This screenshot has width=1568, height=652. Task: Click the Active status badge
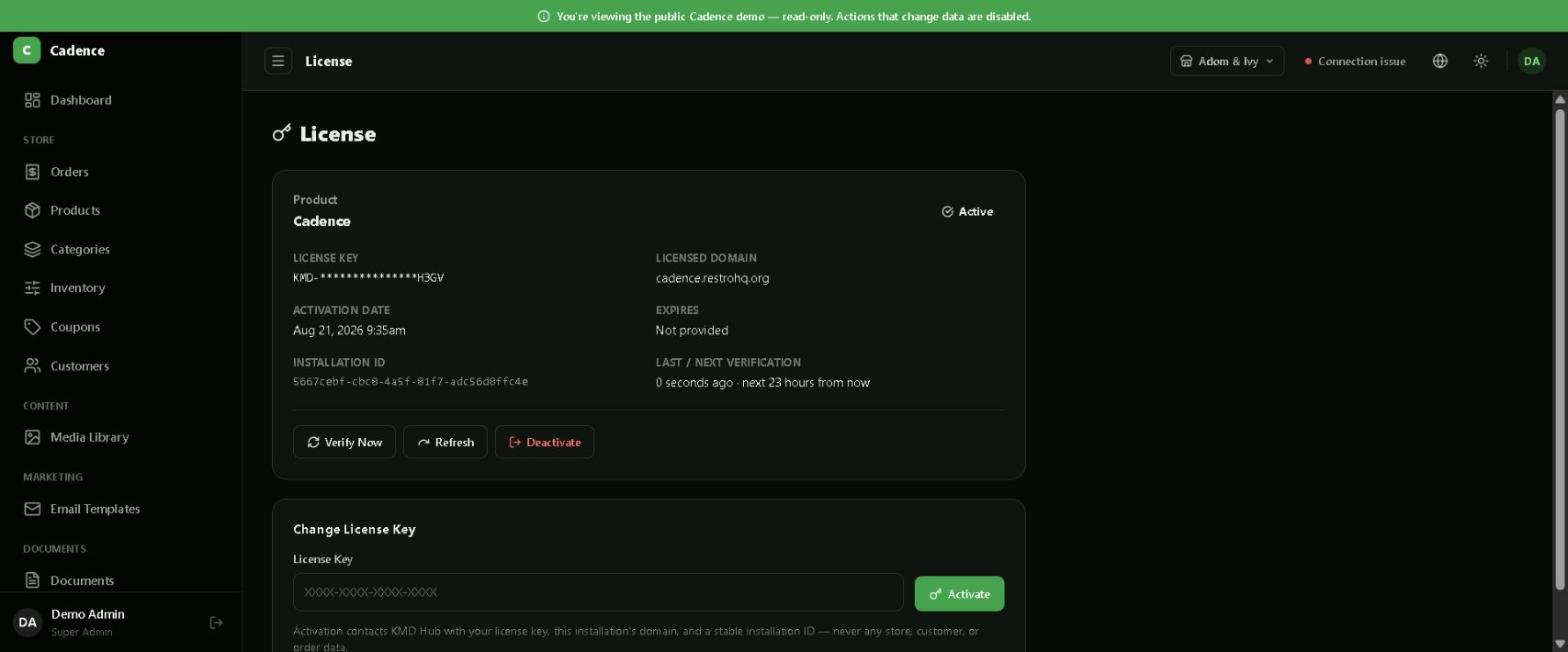tap(967, 212)
